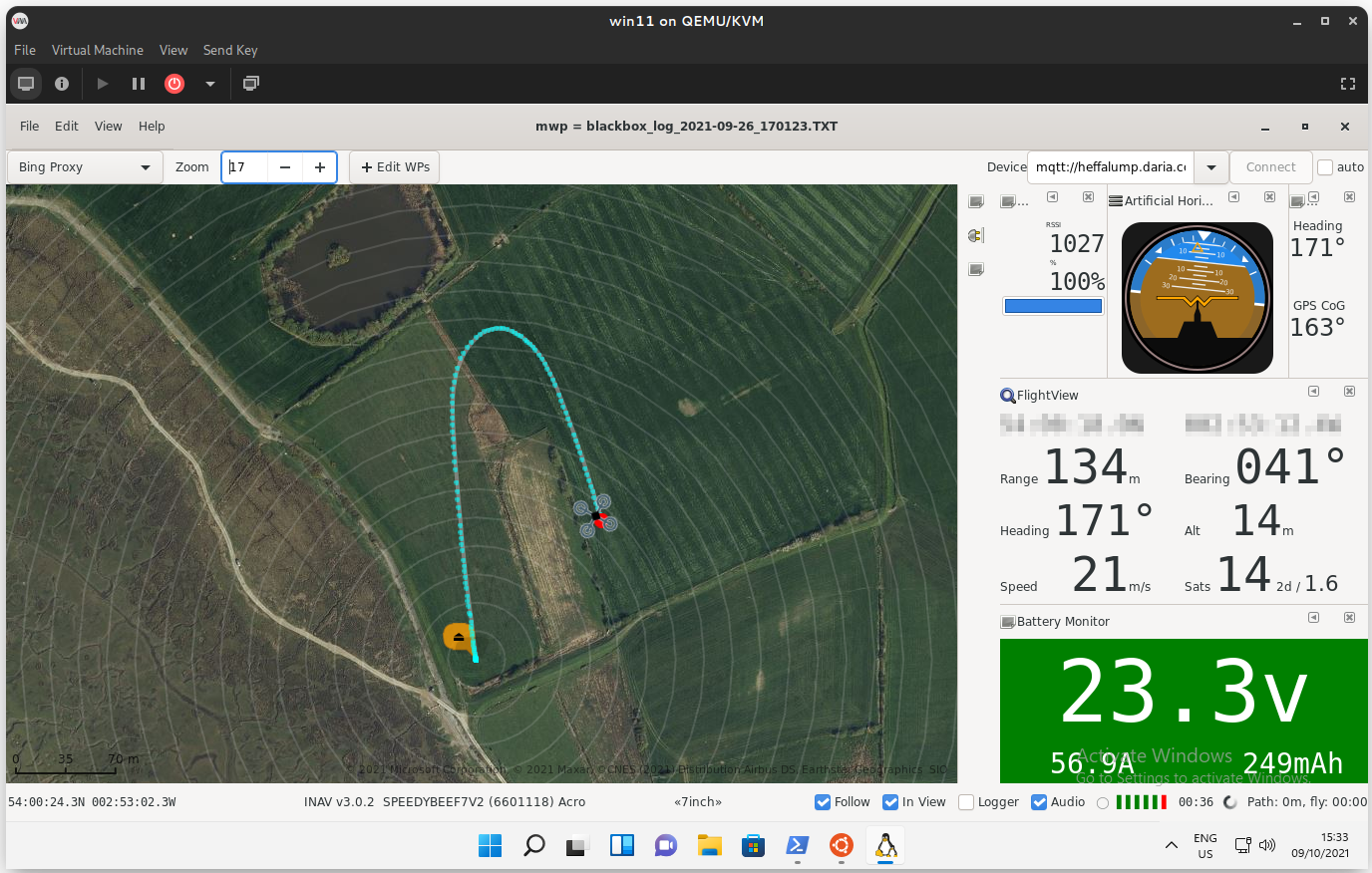The width and height of the screenshot is (1372, 873).
Task: Click the plug icon in dock sidebar
Action: 976,235
